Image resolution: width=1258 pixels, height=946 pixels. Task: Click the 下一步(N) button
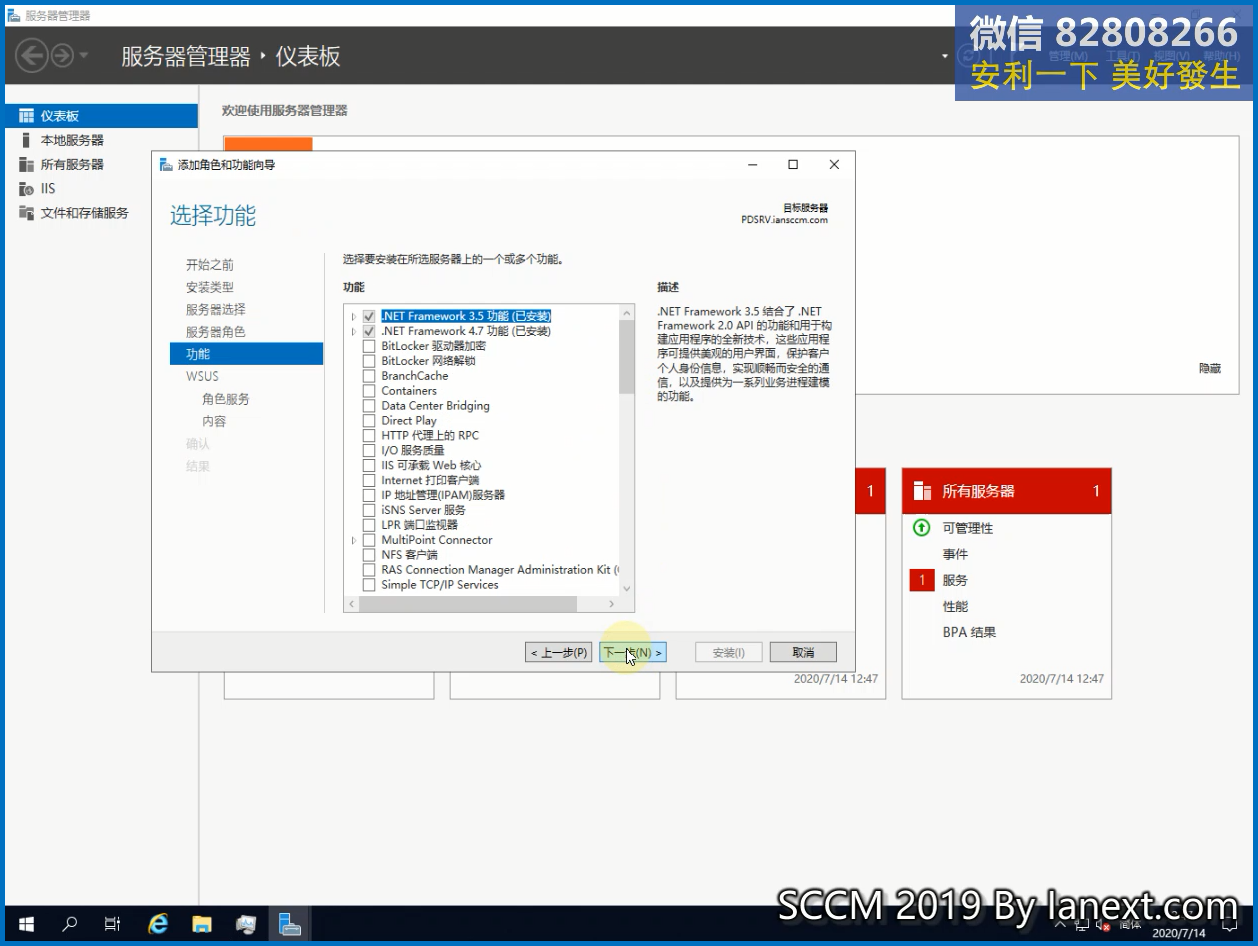pyautogui.click(x=633, y=652)
